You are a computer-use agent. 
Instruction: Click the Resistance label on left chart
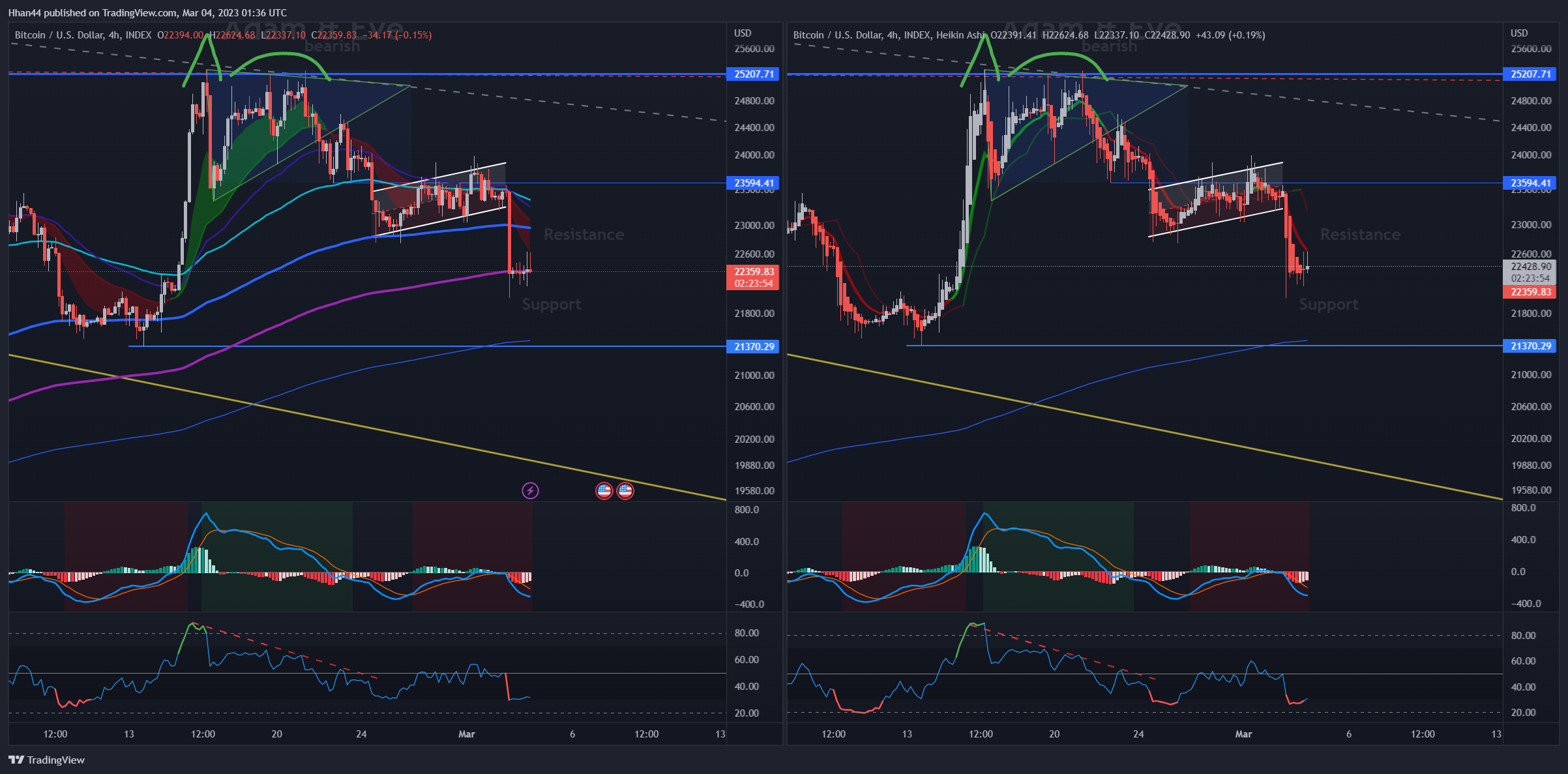coord(584,235)
